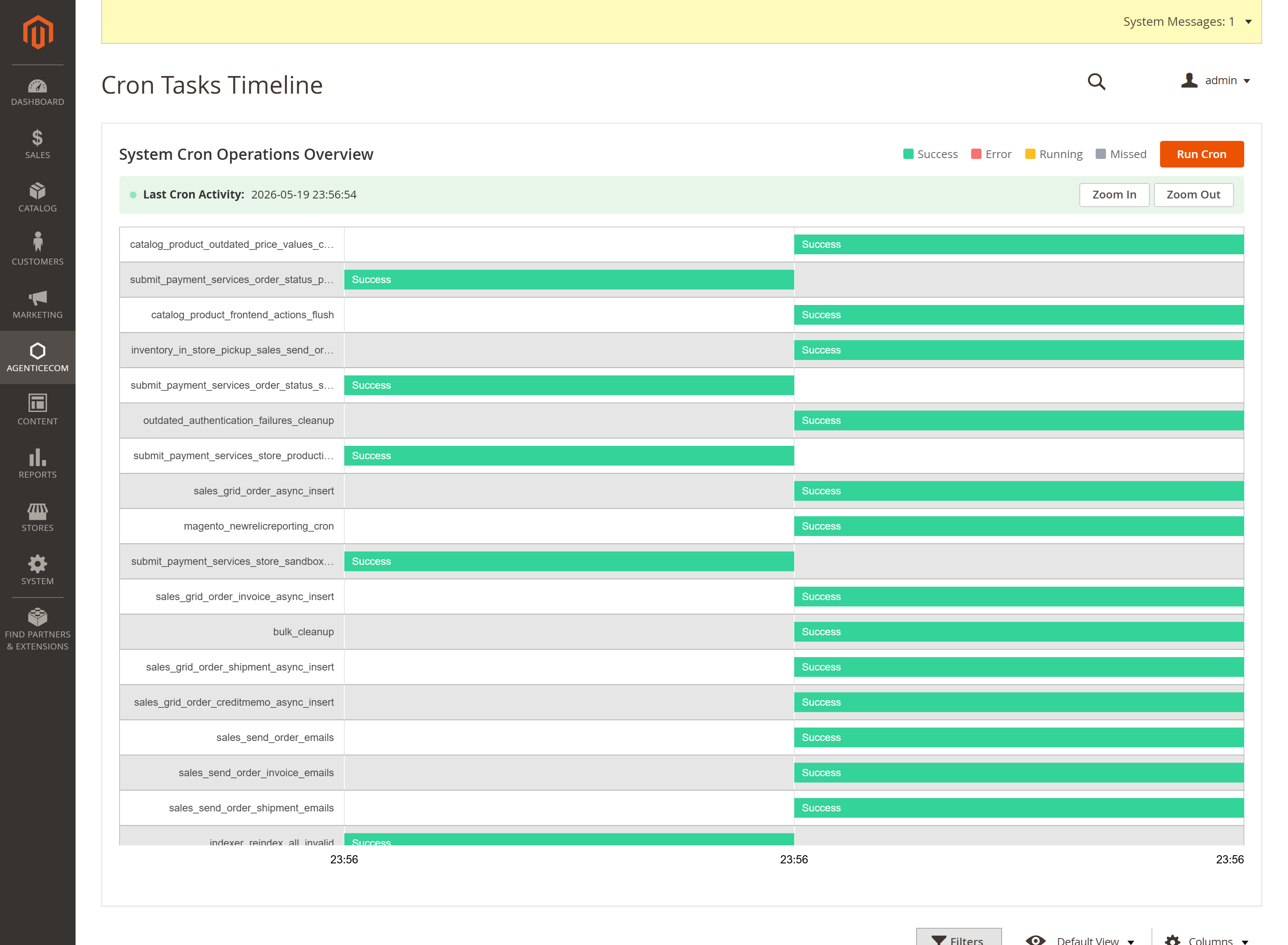
Task: Click the Last Cron Activity timestamp
Action: 304,195
